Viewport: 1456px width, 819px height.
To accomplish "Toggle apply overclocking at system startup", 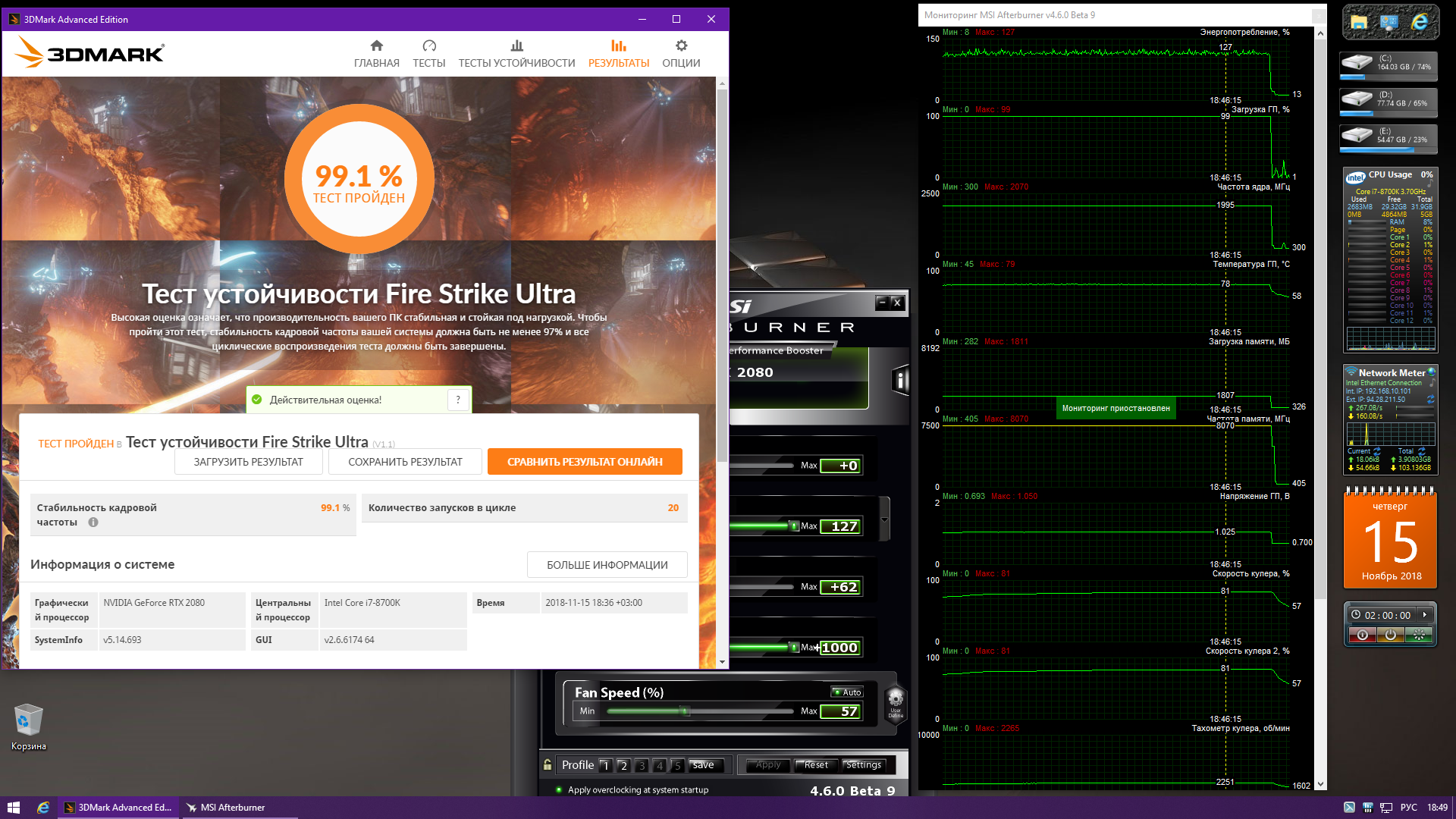I will pos(560,789).
